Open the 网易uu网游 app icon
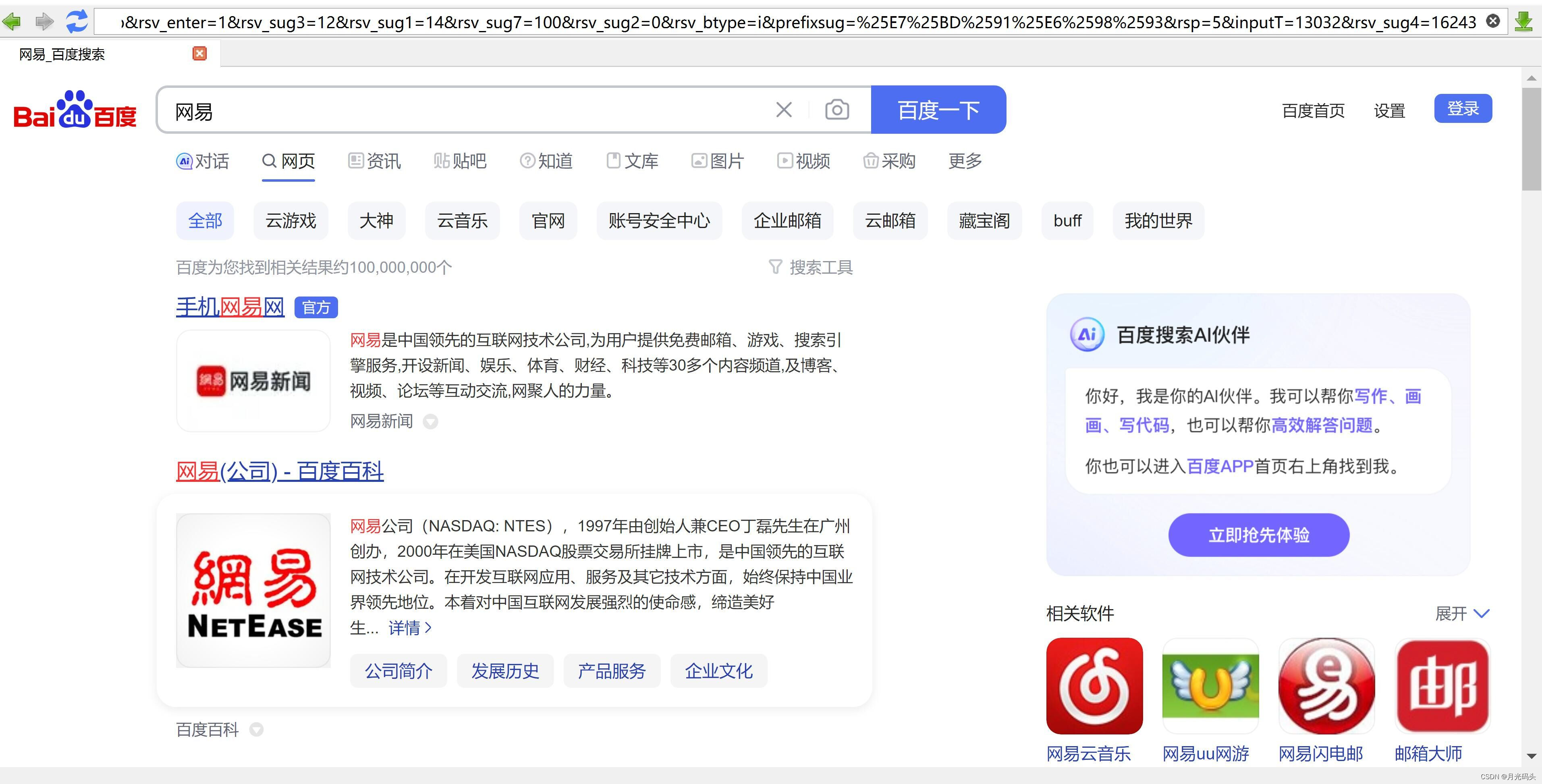Screen dimensions: 1542x784 pos(1210,686)
